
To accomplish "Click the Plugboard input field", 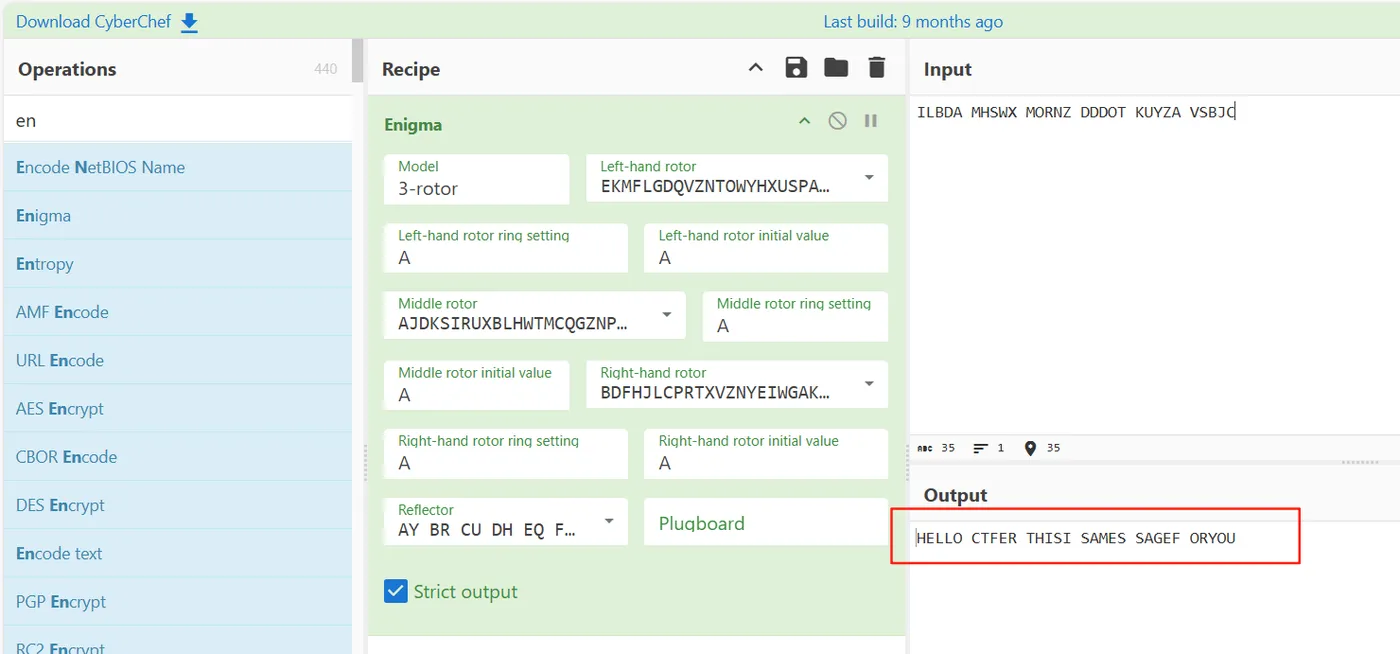I will pos(766,522).
